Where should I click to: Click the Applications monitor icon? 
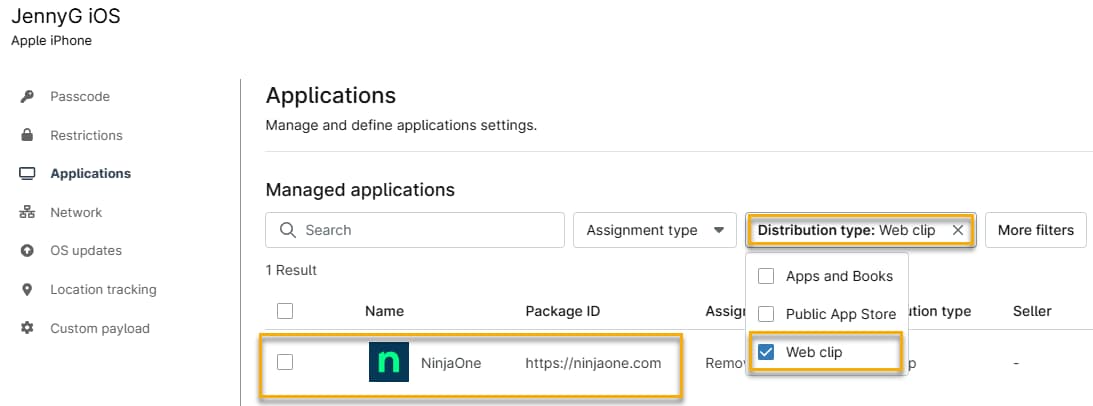[27, 174]
